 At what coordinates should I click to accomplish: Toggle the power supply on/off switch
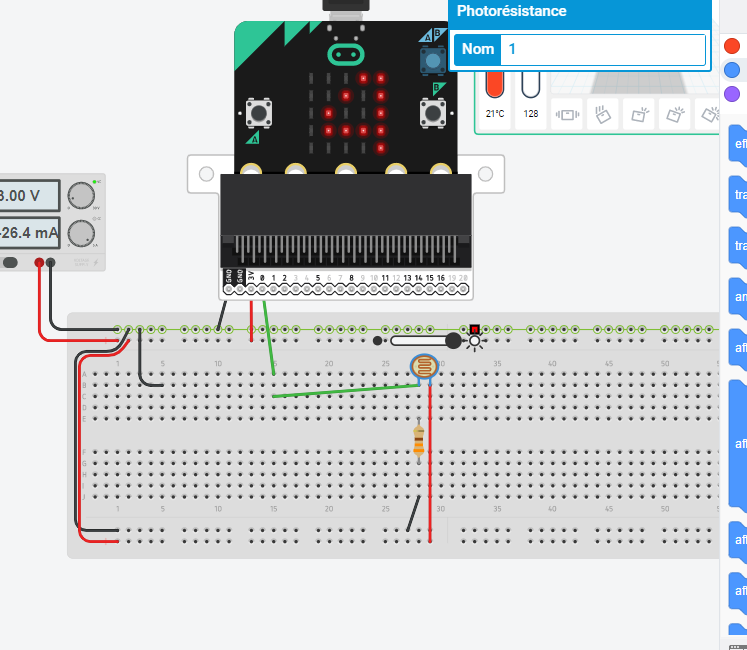10,263
